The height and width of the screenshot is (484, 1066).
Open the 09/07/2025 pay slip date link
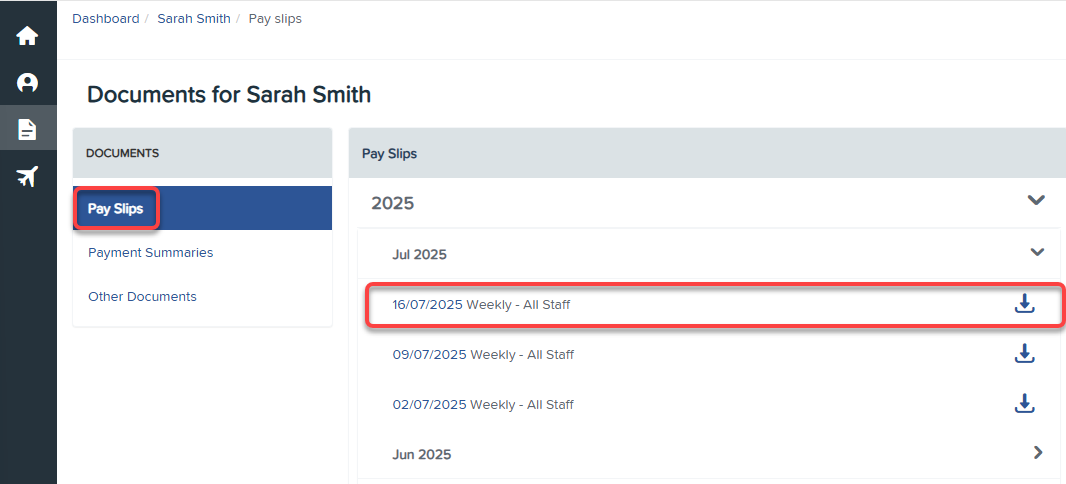(430, 355)
